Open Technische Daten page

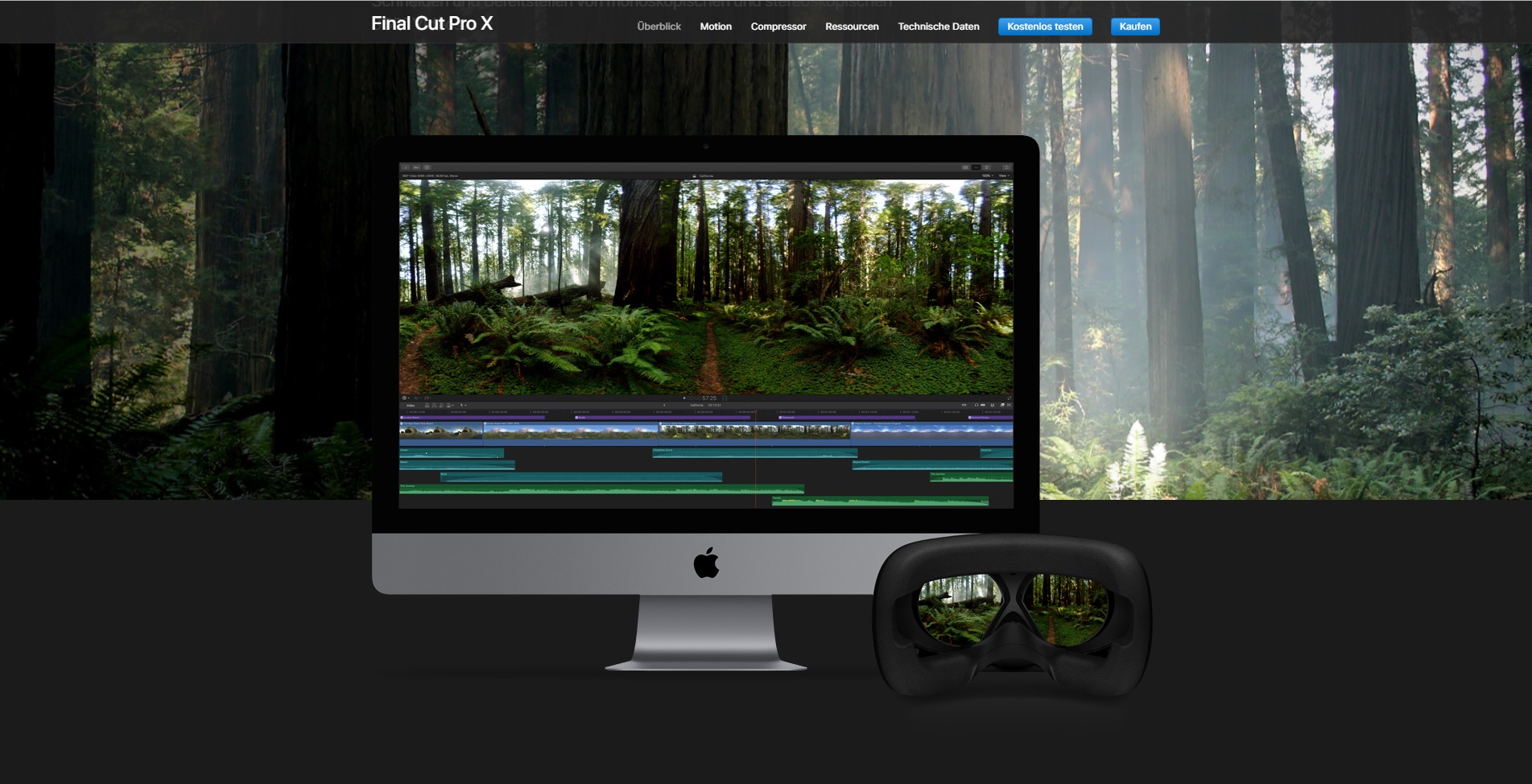tap(939, 27)
